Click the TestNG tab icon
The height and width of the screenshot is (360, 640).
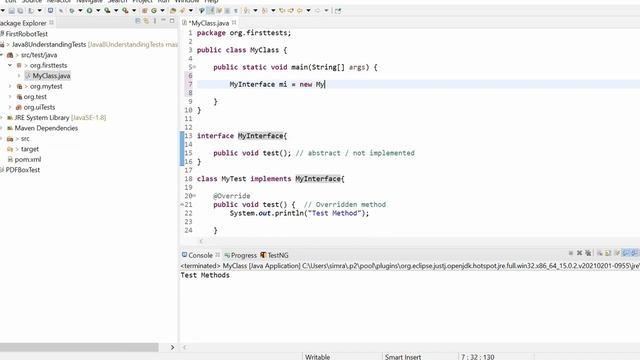click(x=263, y=255)
